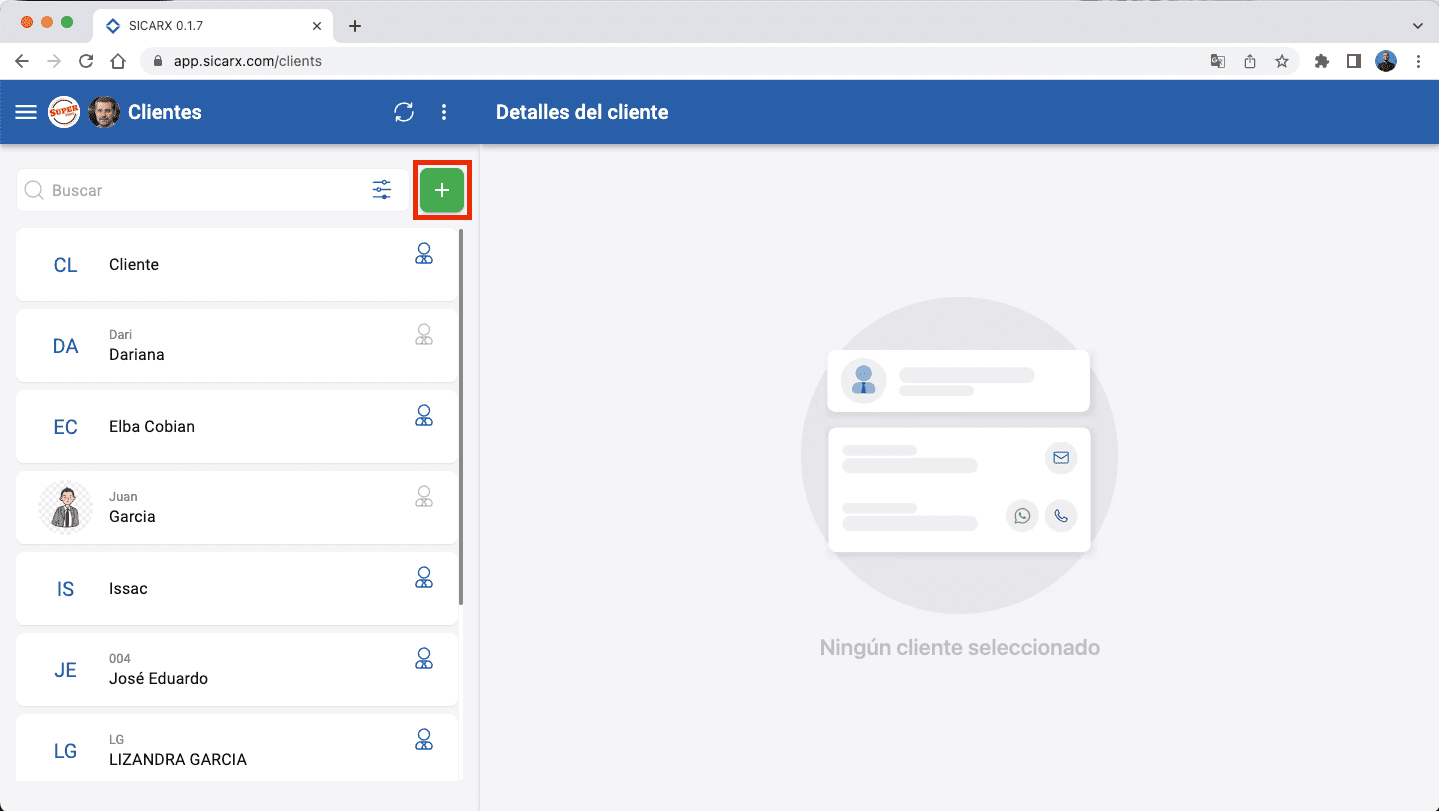Refresh the Clientes list

(404, 112)
